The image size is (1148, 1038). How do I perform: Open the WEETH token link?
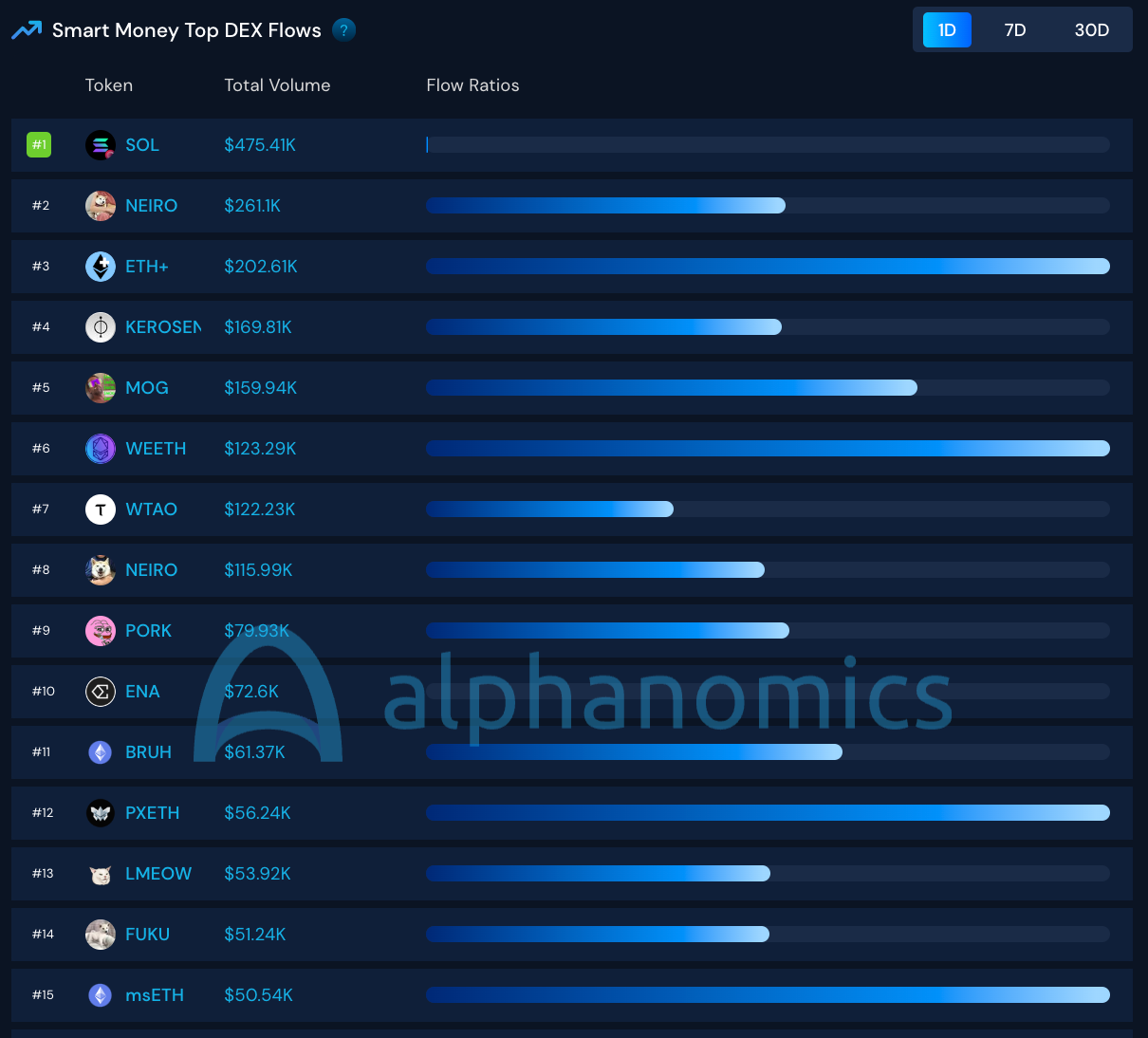pyautogui.click(x=156, y=449)
